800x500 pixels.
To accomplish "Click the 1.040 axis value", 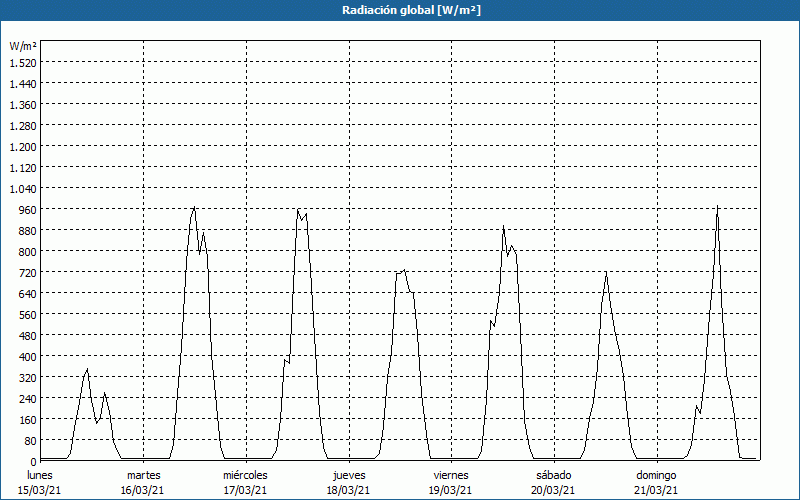I will (x=23, y=189).
